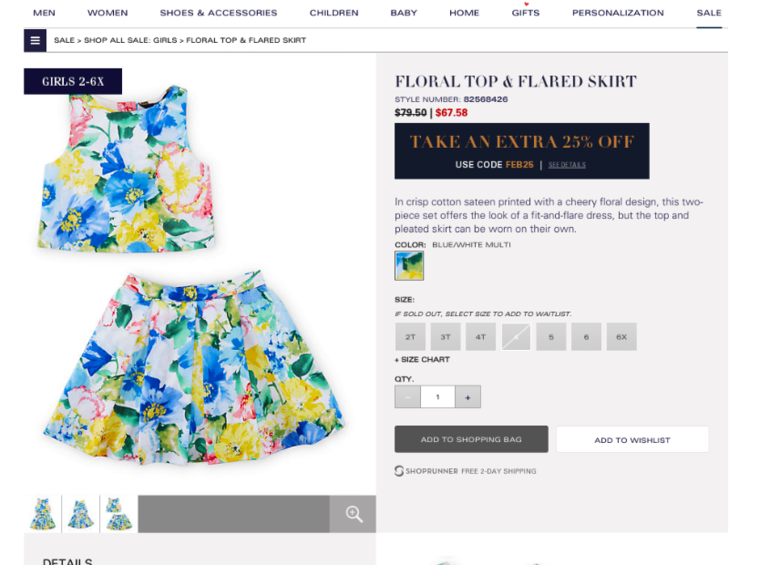This screenshot has width=770, height=565.
Task: Click the ShopRunner logo icon
Action: pyautogui.click(x=399, y=471)
